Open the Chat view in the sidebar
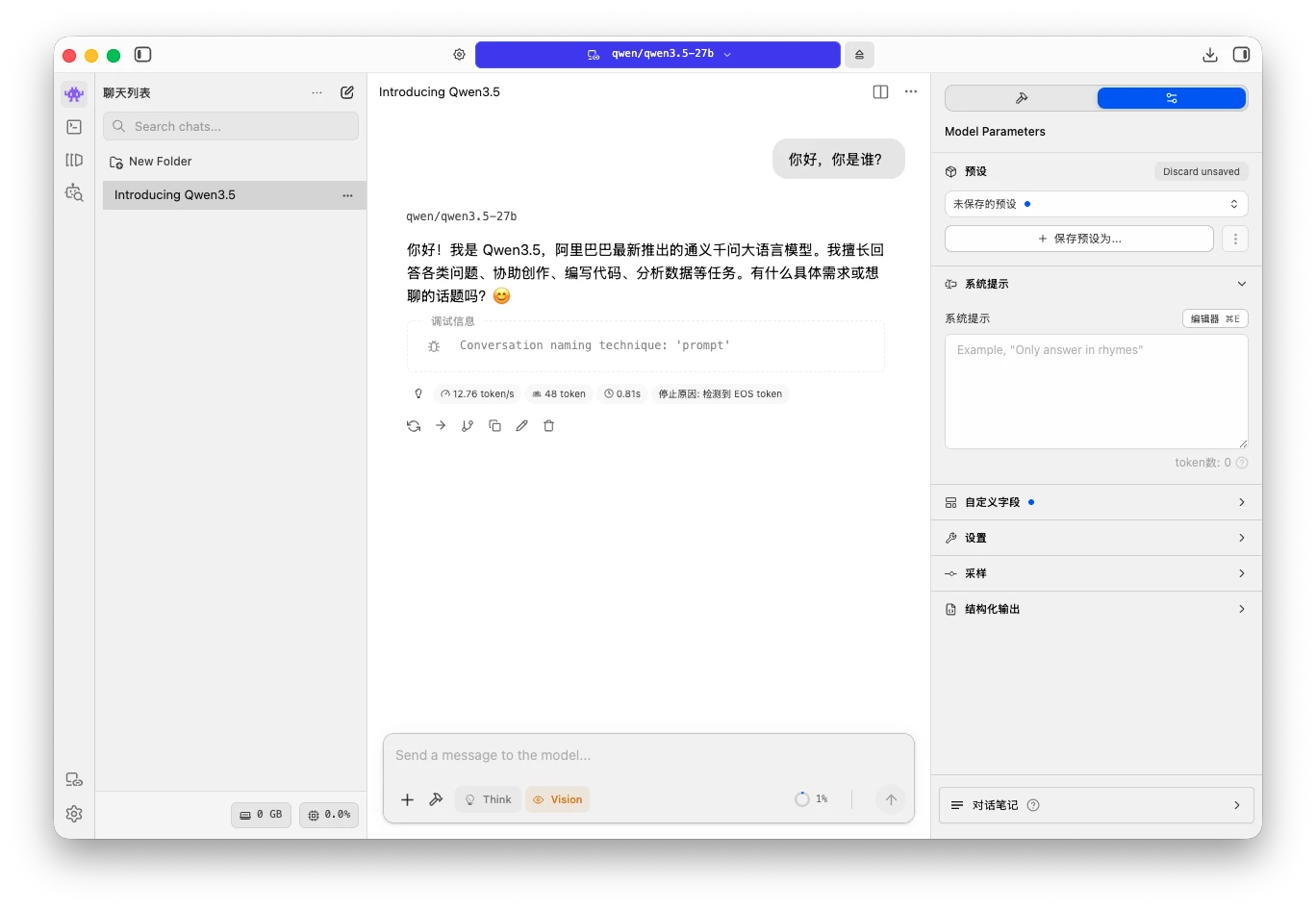The height and width of the screenshot is (910, 1316). coord(74,93)
